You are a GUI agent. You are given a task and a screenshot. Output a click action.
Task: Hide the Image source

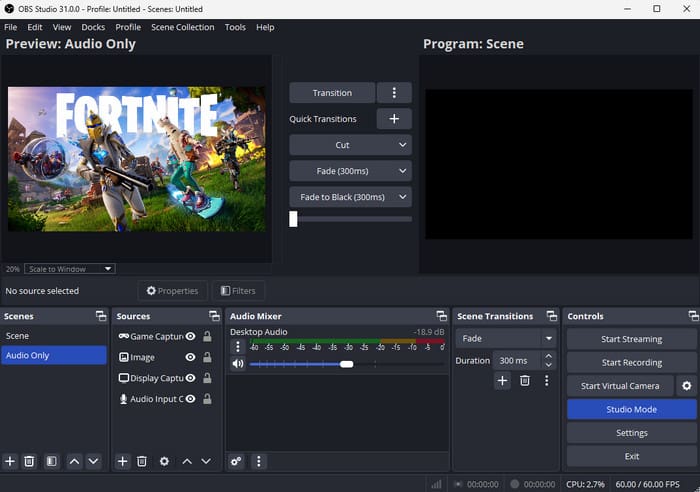coord(191,357)
